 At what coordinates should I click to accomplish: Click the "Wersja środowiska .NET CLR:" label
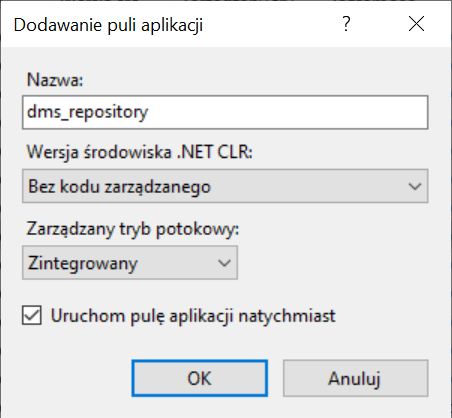(140, 152)
